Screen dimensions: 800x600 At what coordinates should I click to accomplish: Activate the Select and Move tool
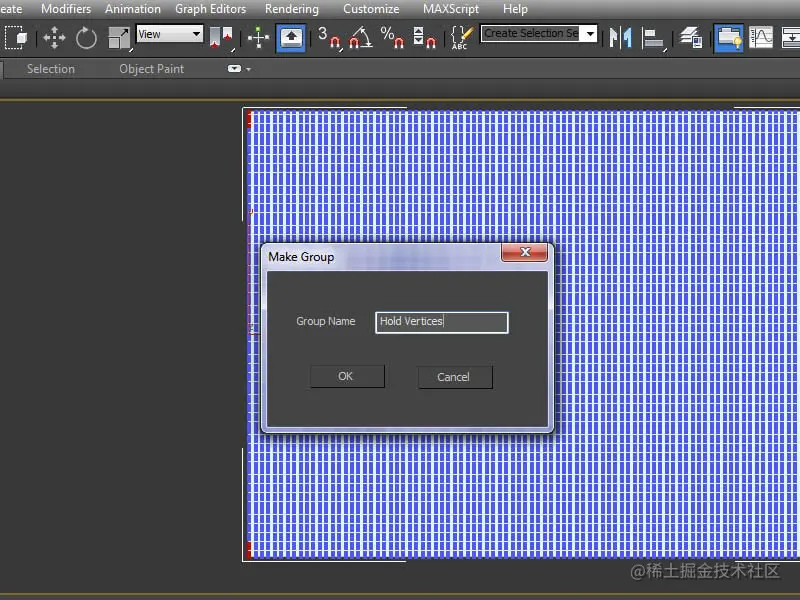coord(54,38)
